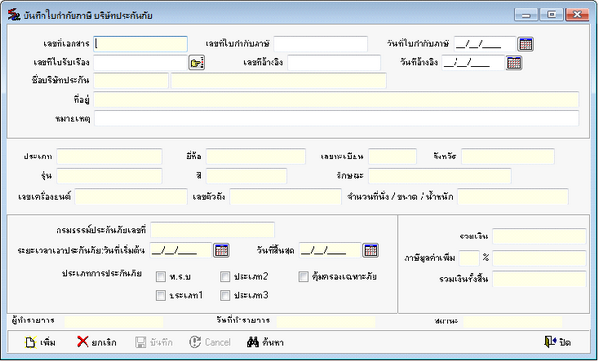
Task: Tick the คุ้มครองเฉพาะภัย checkbox
Action: pos(303,276)
